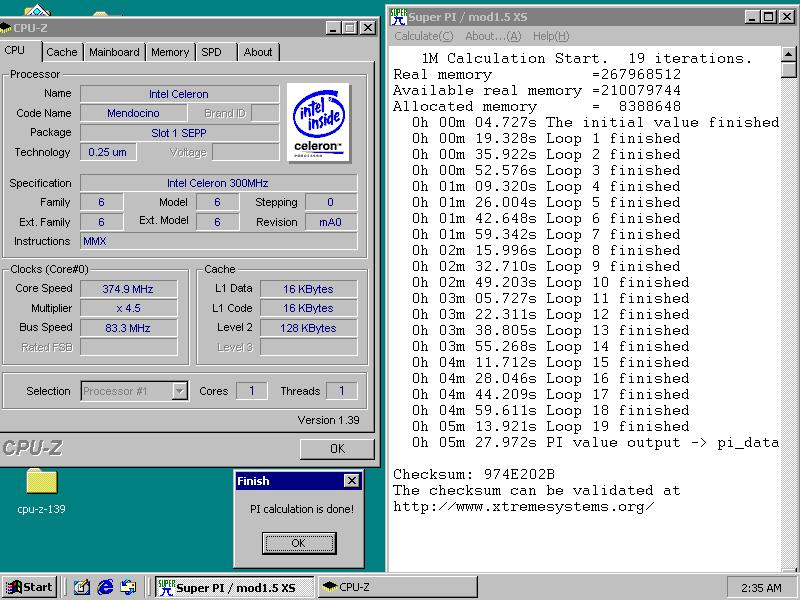Click Specification value Intel Celeron 300MHz
Viewport: 800px width, 600px height.
[218, 183]
